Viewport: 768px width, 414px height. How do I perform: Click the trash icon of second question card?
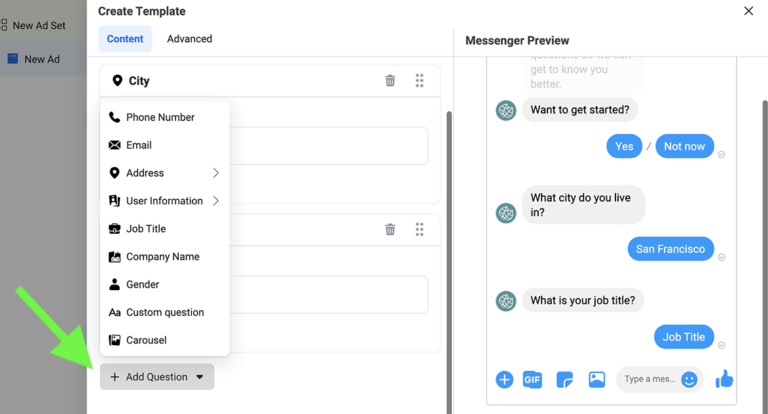(390, 229)
